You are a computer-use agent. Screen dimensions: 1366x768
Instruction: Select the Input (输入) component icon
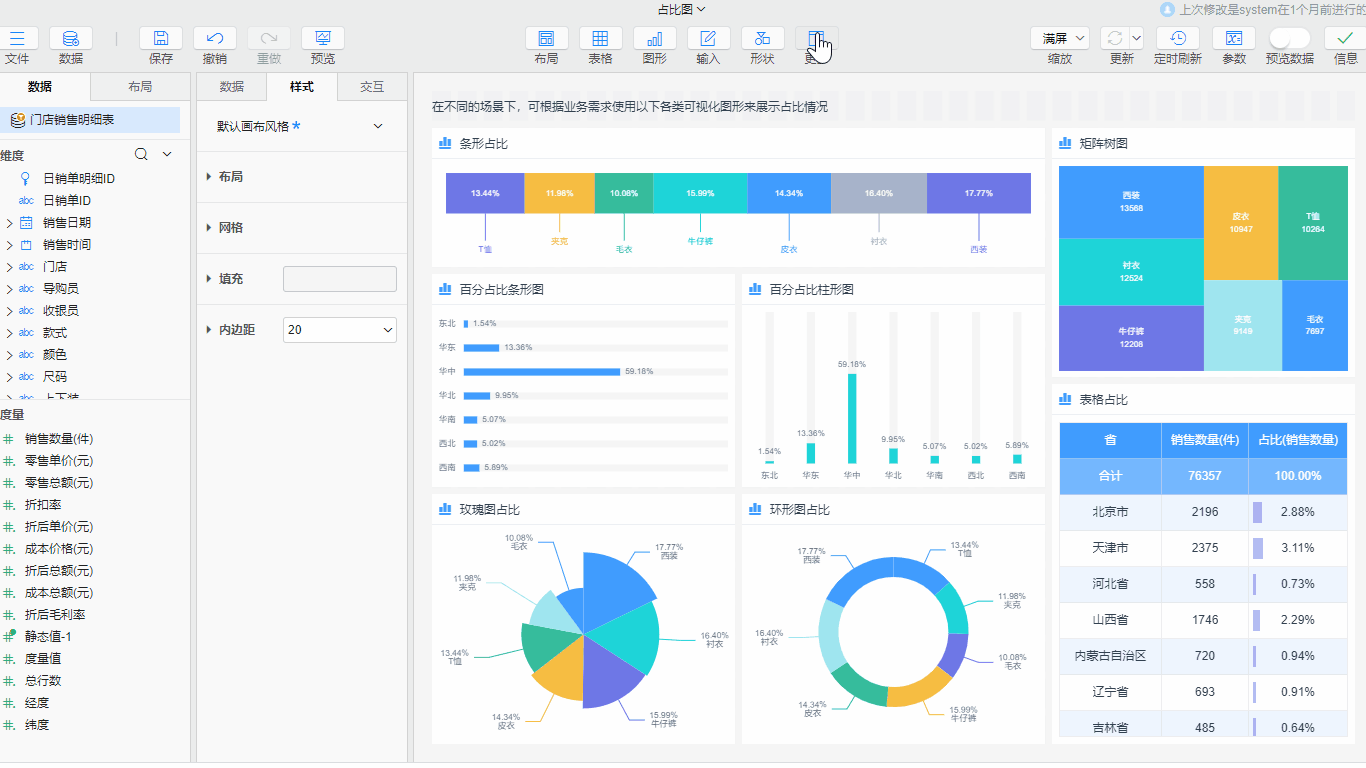coord(708,39)
